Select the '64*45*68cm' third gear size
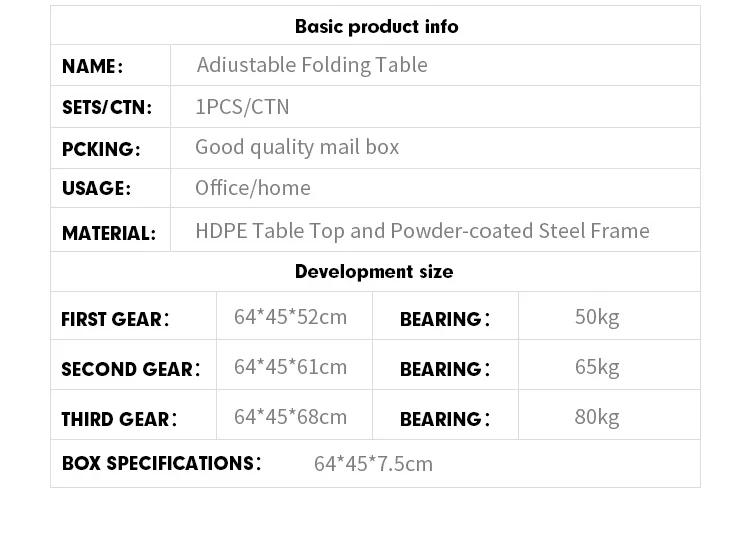The width and height of the screenshot is (750, 553). [x=291, y=416]
